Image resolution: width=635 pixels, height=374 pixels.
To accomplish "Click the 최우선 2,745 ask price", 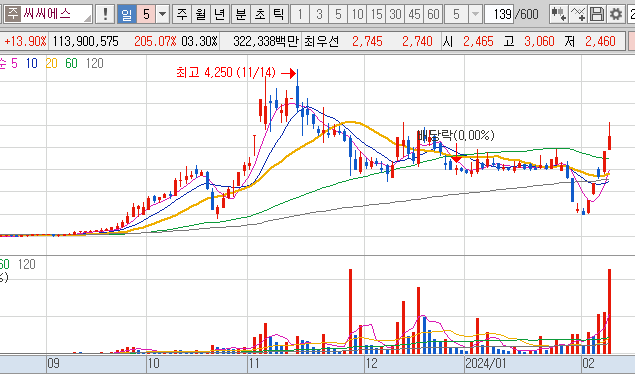I will [x=367, y=41].
